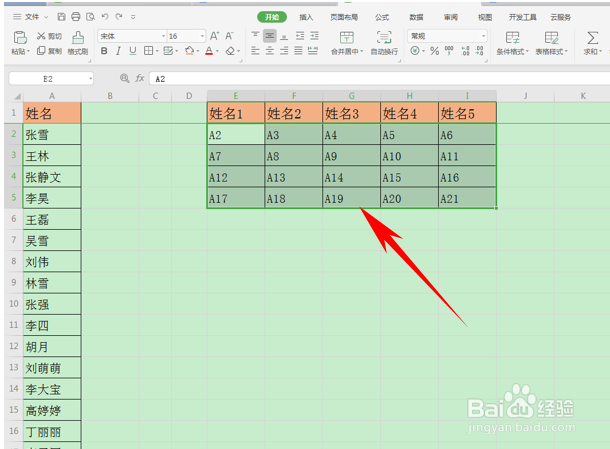This screenshot has width=610, height=449.
Task: Apply percent style
Action: (435, 51)
